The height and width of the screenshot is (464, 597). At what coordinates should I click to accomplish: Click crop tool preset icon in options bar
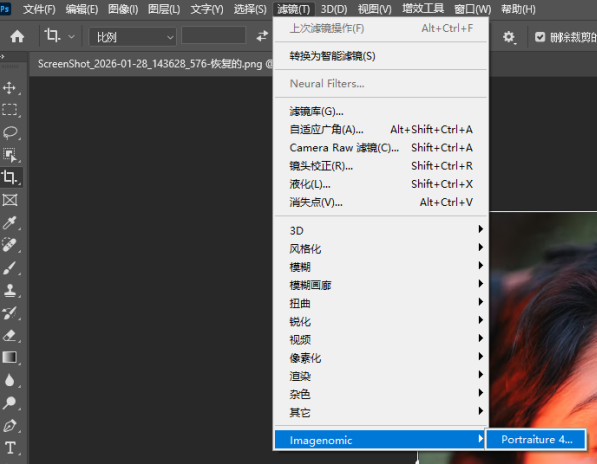tap(53, 36)
